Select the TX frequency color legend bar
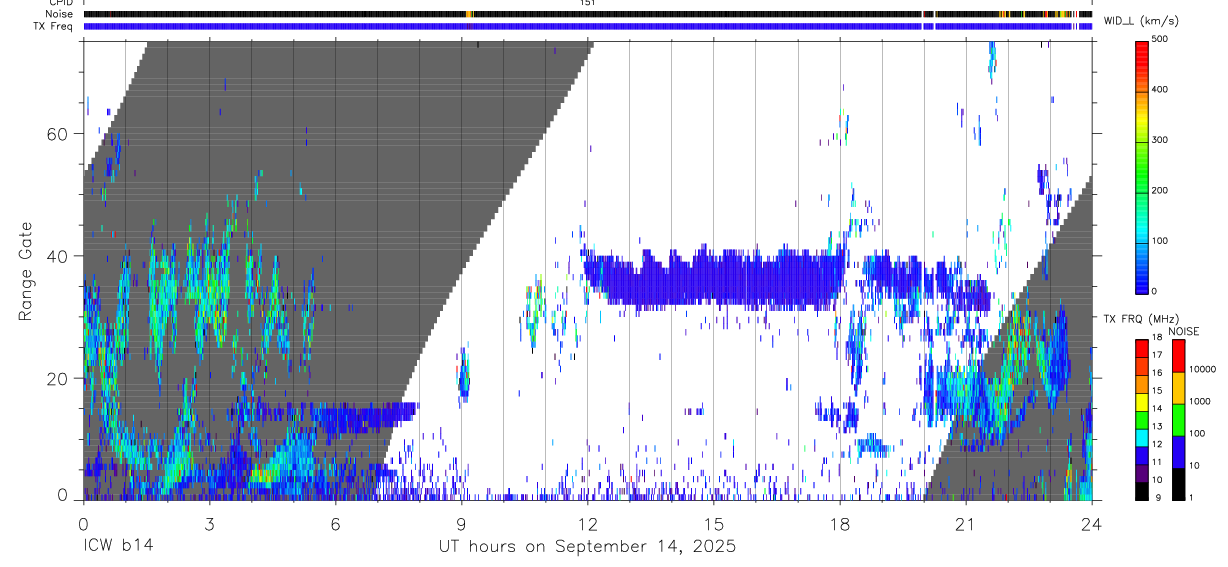Image resolution: width=1228 pixels, height=567 pixels. click(1142, 419)
